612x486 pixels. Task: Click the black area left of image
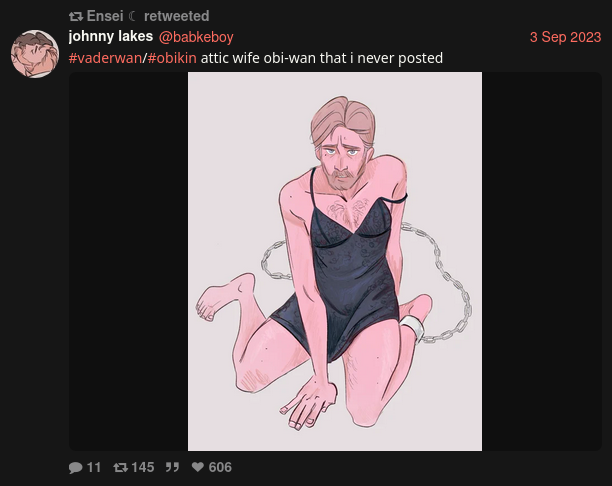pyautogui.click(x=128, y=261)
